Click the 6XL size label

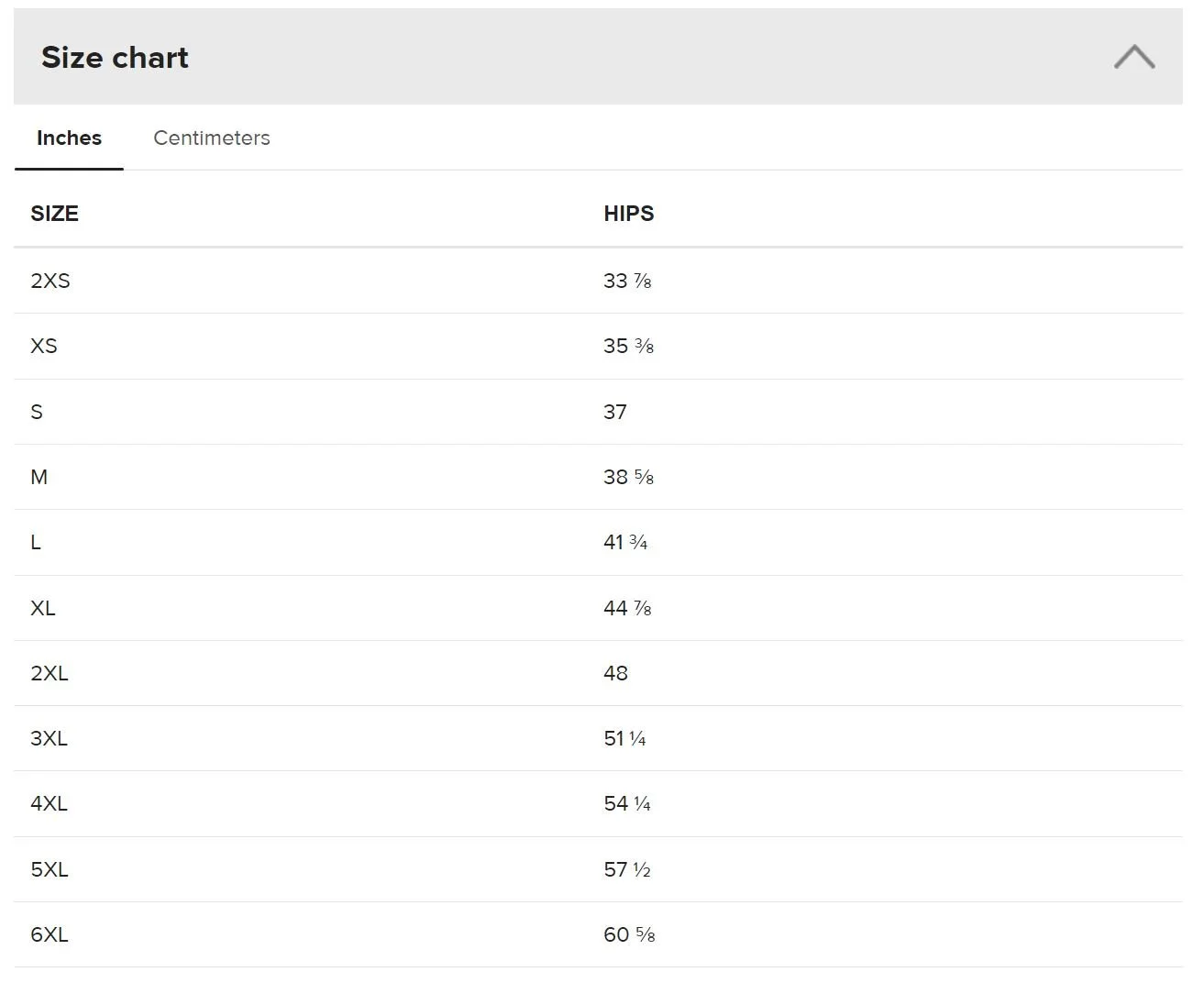[x=50, y=934]
